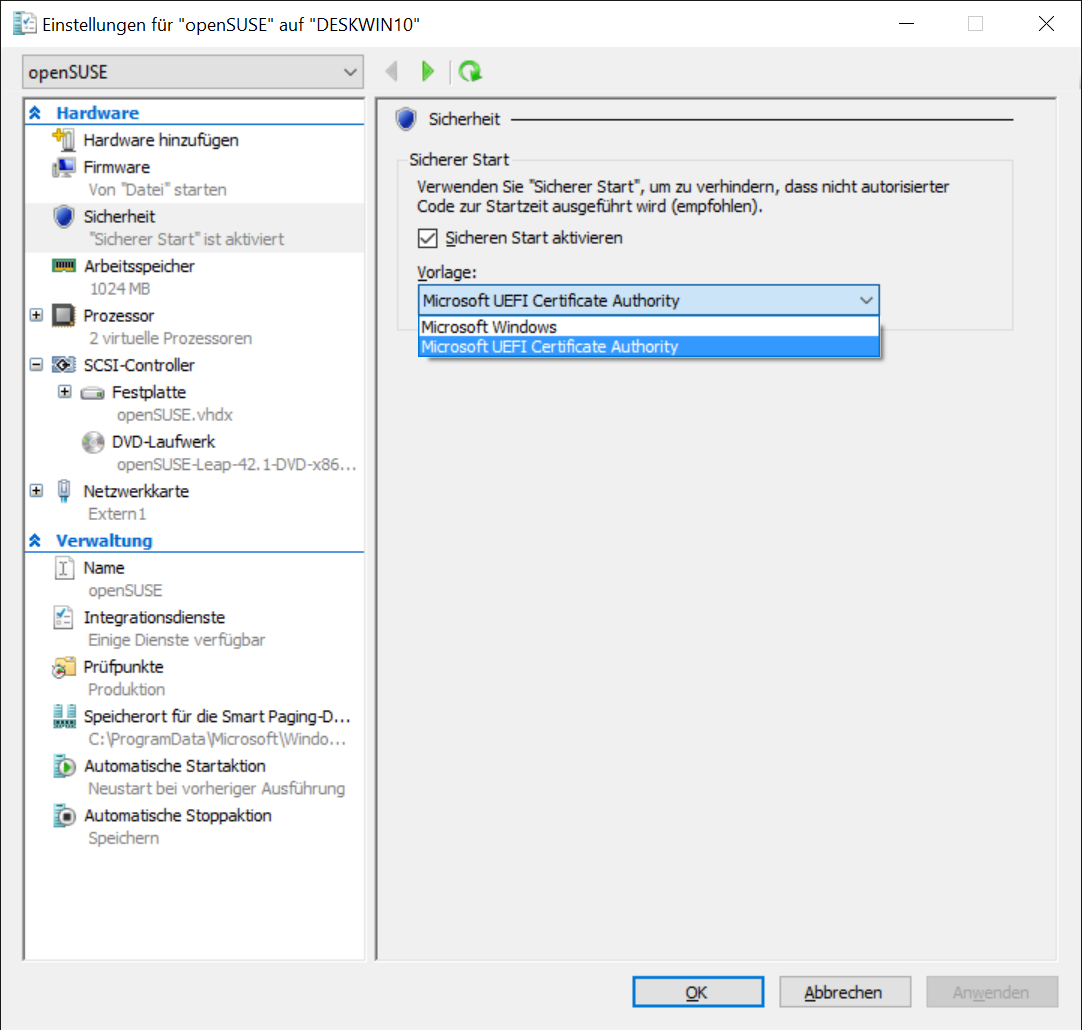Click the SCSI-Controller icon

click(x=64, y=365)
